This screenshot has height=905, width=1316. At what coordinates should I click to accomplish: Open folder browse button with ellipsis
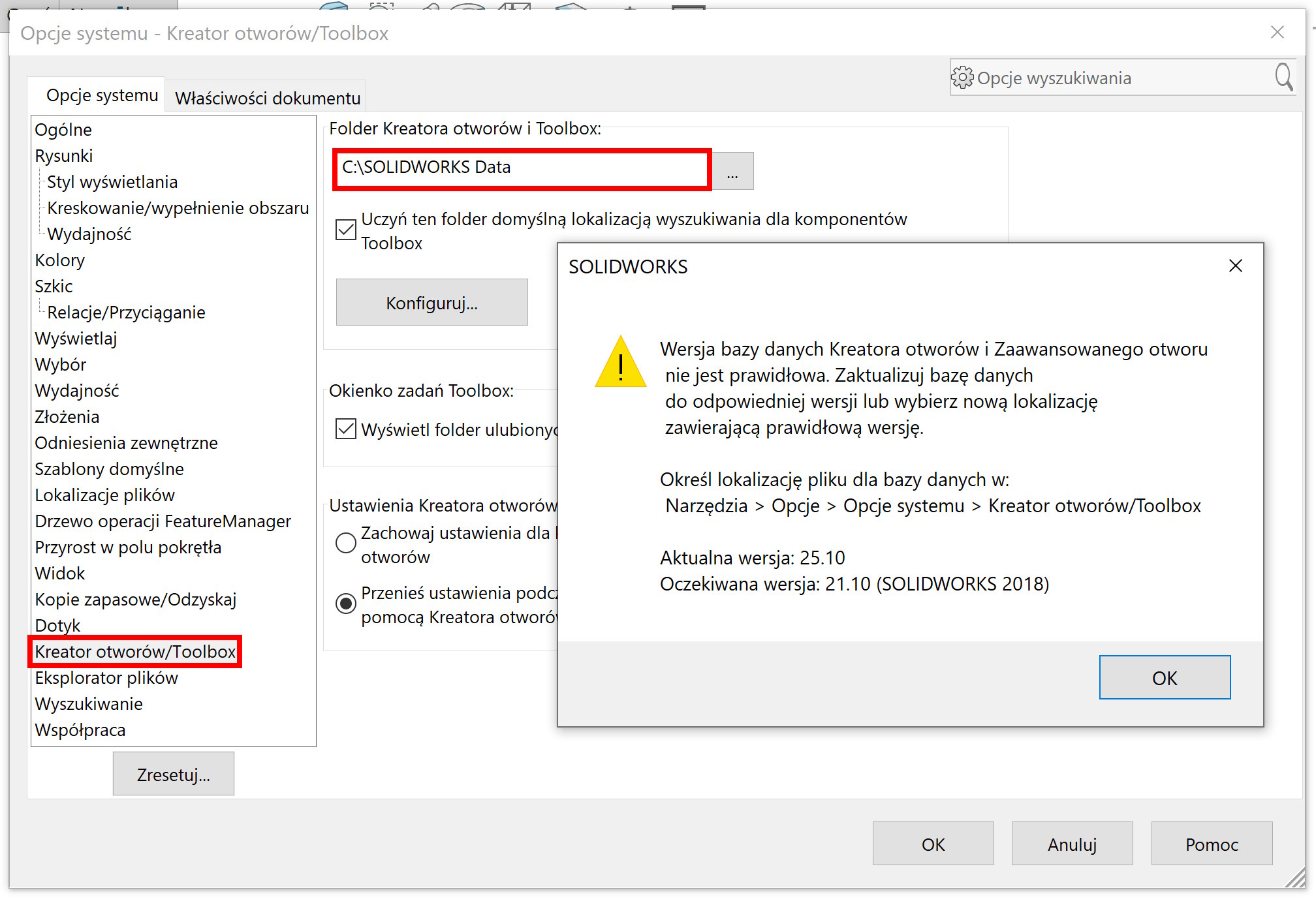point(732,171)
